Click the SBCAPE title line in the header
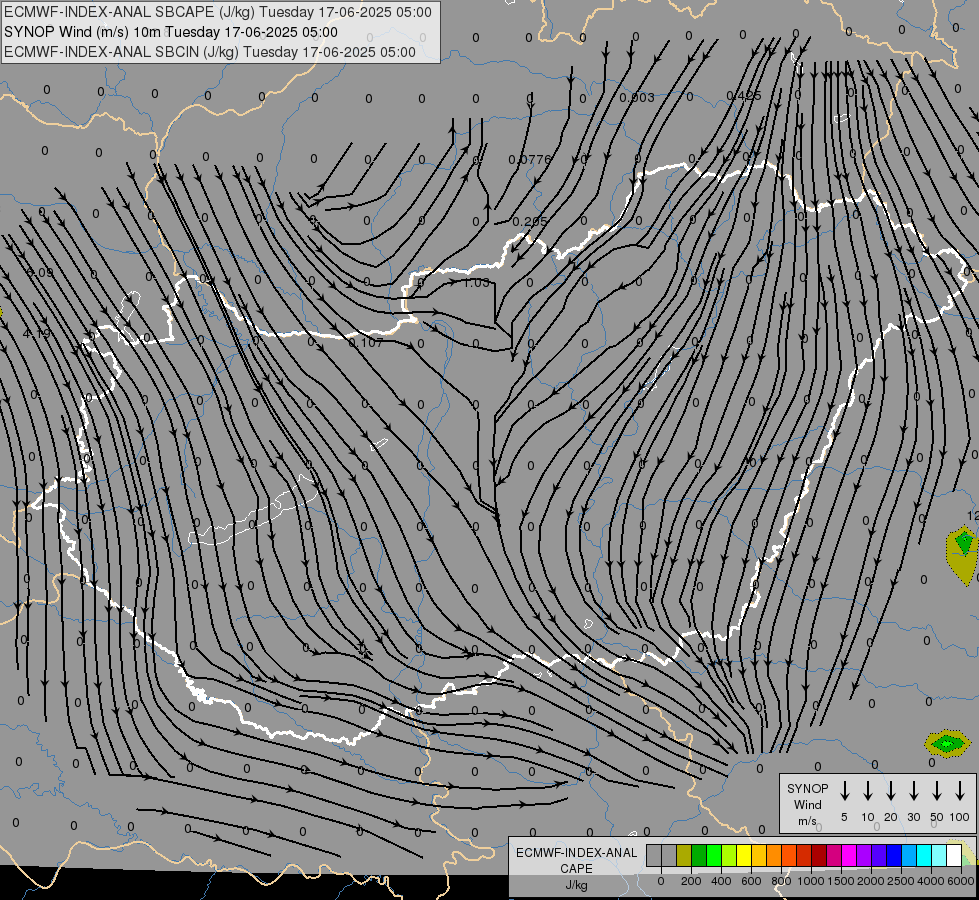The height and width of the screenshot is (900, 979). (x=217, y=12)
